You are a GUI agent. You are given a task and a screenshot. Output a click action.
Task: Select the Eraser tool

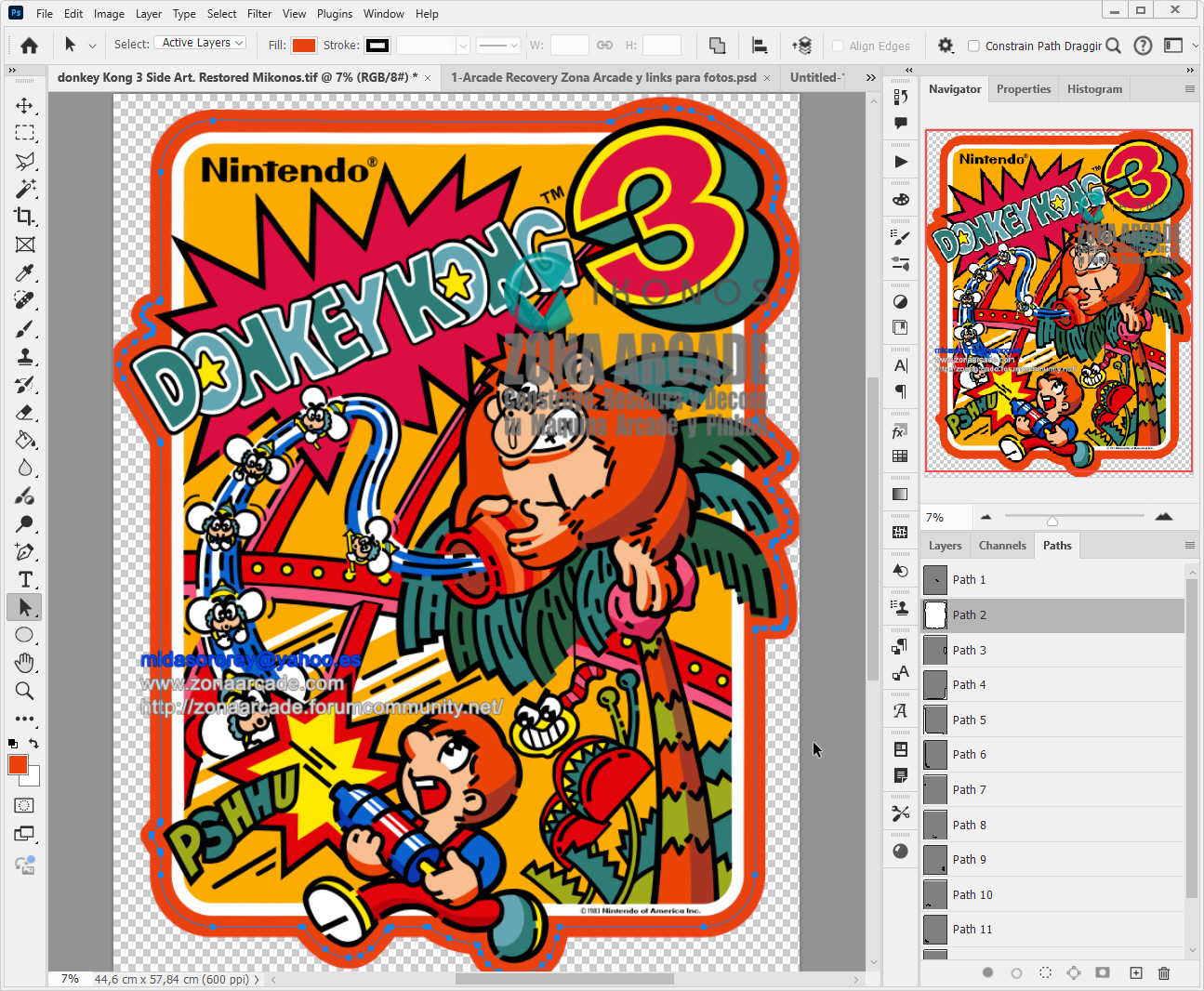[25, 412]
